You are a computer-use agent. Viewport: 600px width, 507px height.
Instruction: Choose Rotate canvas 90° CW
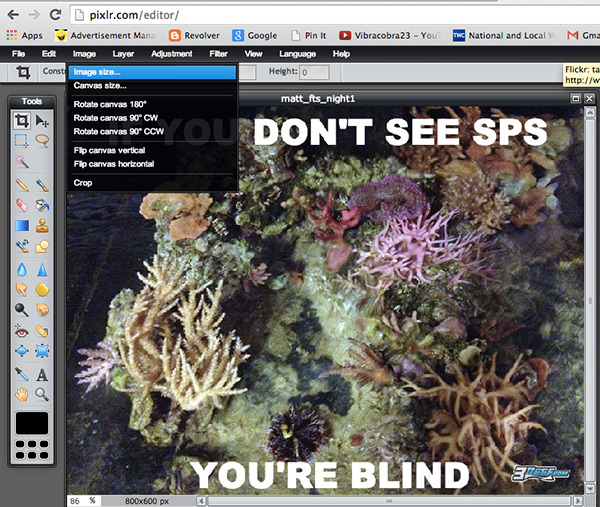tap(152, 118)
